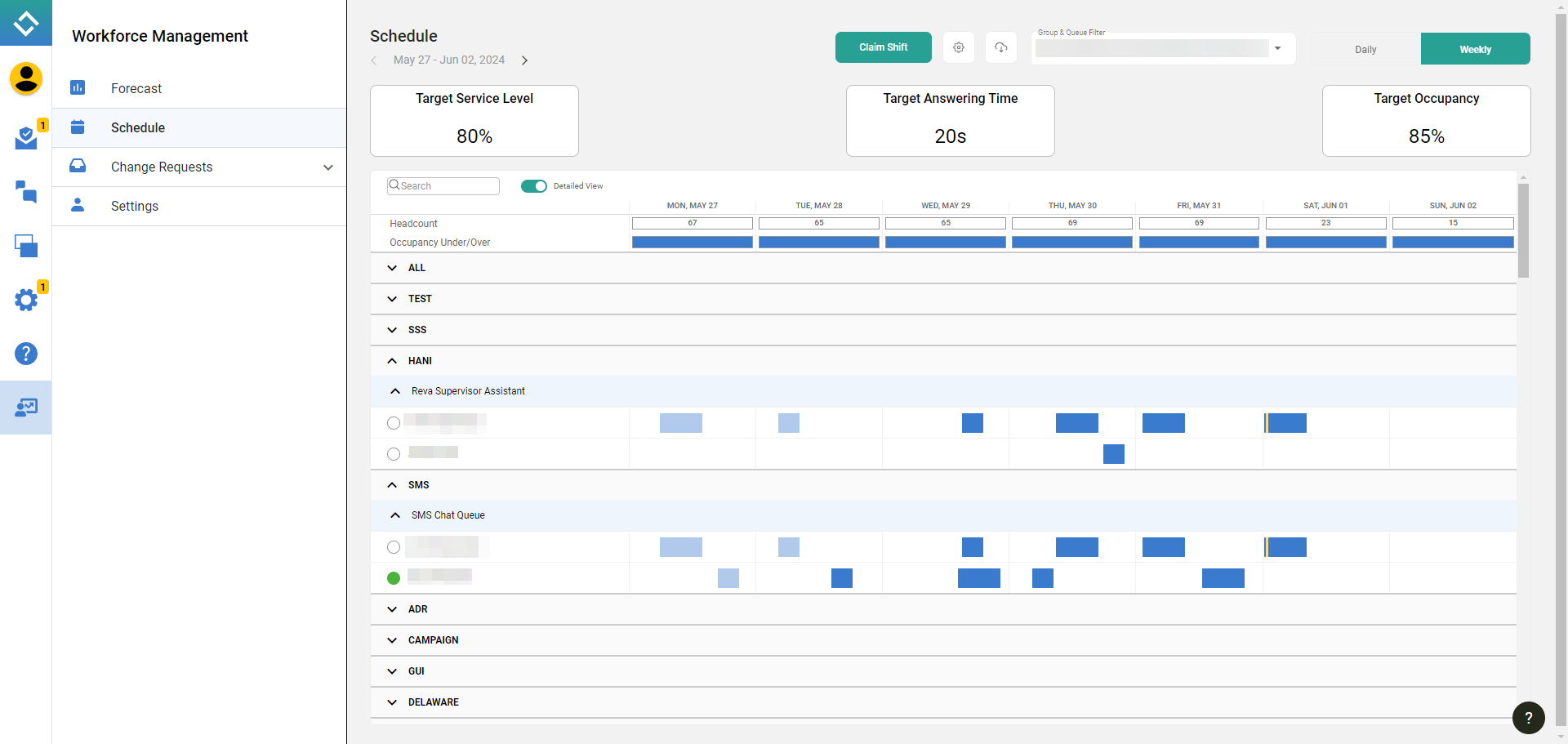
Task: Open Forecast in the navigation menu
Action: (x=136, y=88)
